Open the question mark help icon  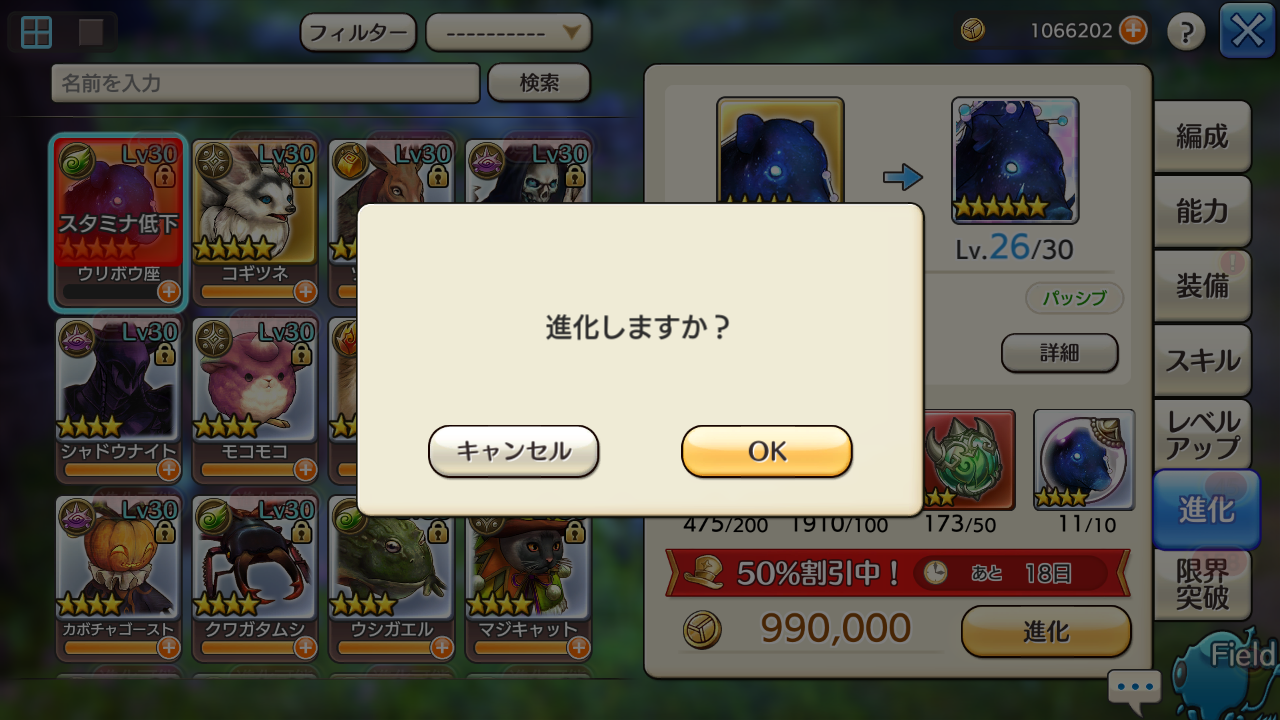point(1186,32)
